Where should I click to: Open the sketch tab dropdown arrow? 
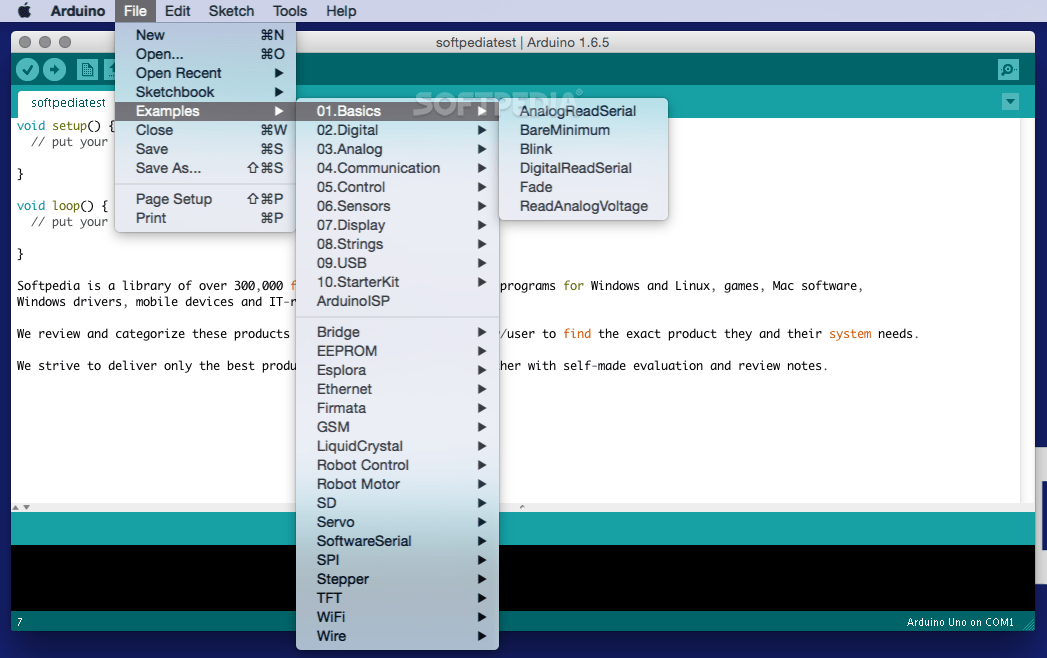click(1010, 101)
